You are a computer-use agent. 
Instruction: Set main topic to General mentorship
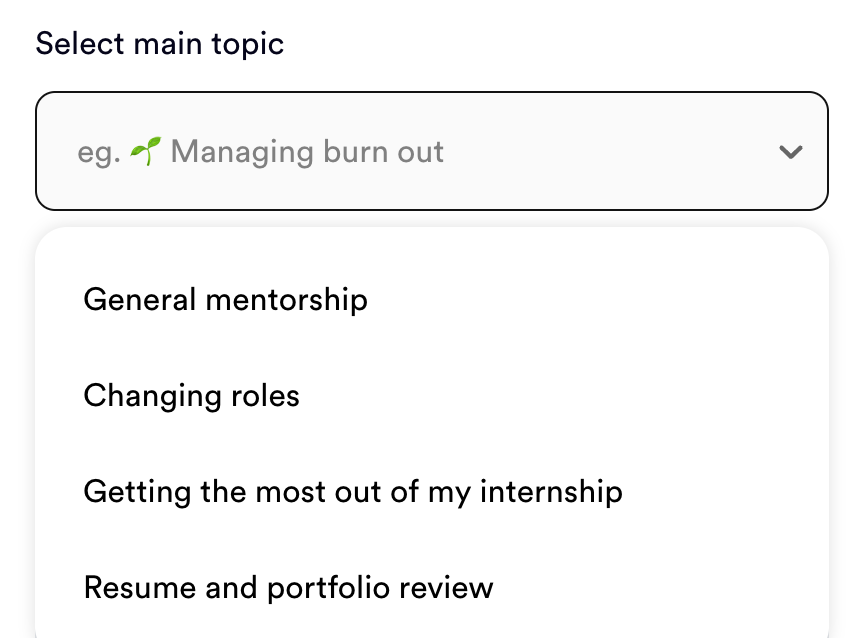226,299
